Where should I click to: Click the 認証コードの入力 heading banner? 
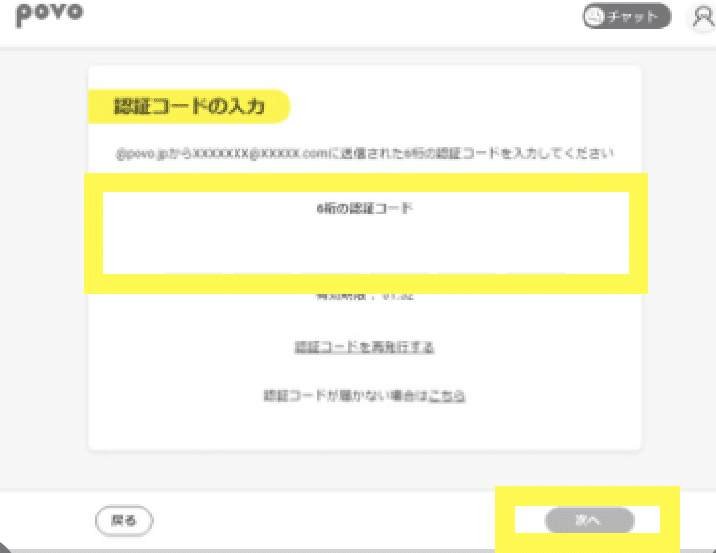[x=189, y=106]
